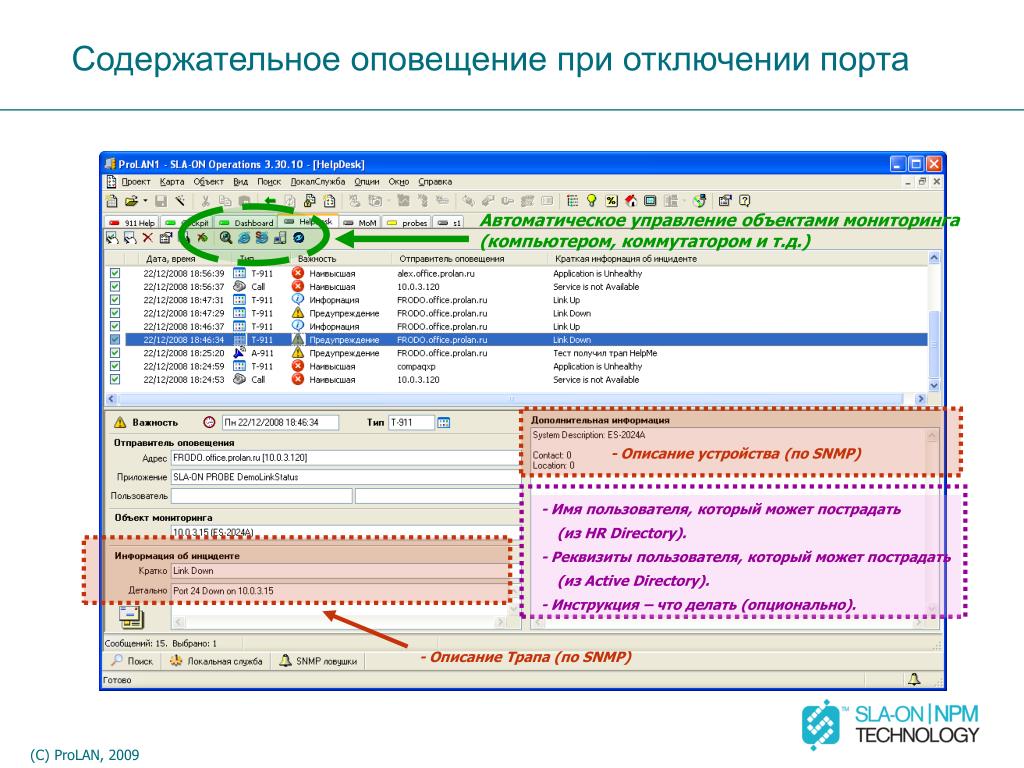This screenshot has height=768, width=1024.
Task: Click the Локальная служба bottom tab
Action: (x=216, y=661)
